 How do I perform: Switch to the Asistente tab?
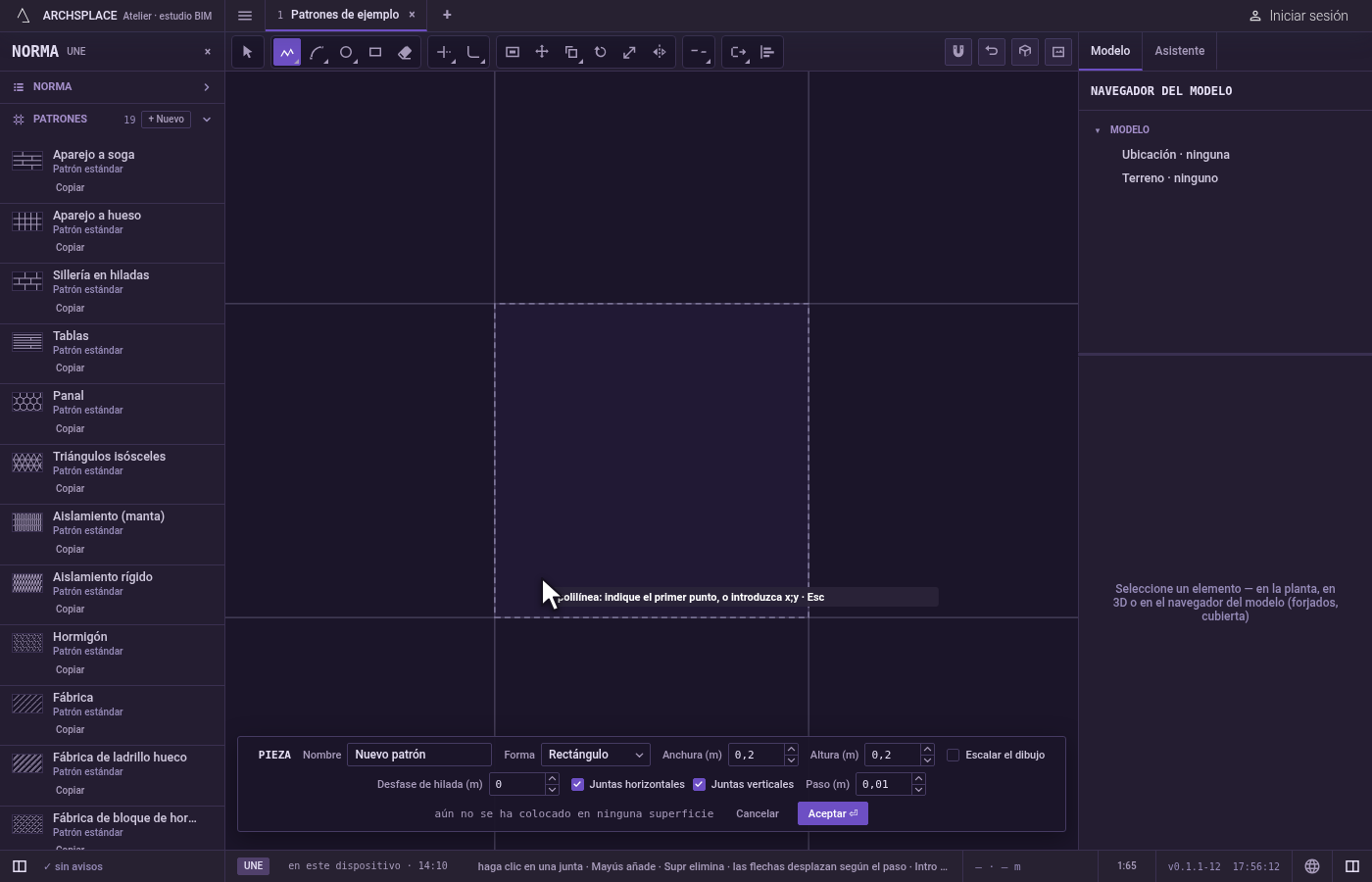point(1179,51)
